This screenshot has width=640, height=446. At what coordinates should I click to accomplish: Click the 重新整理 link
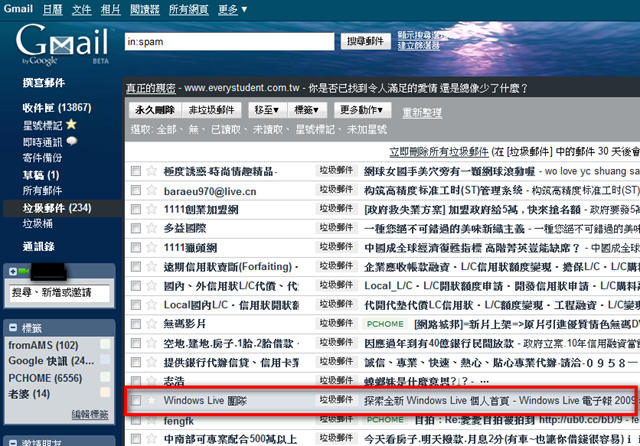coord(422,112)
